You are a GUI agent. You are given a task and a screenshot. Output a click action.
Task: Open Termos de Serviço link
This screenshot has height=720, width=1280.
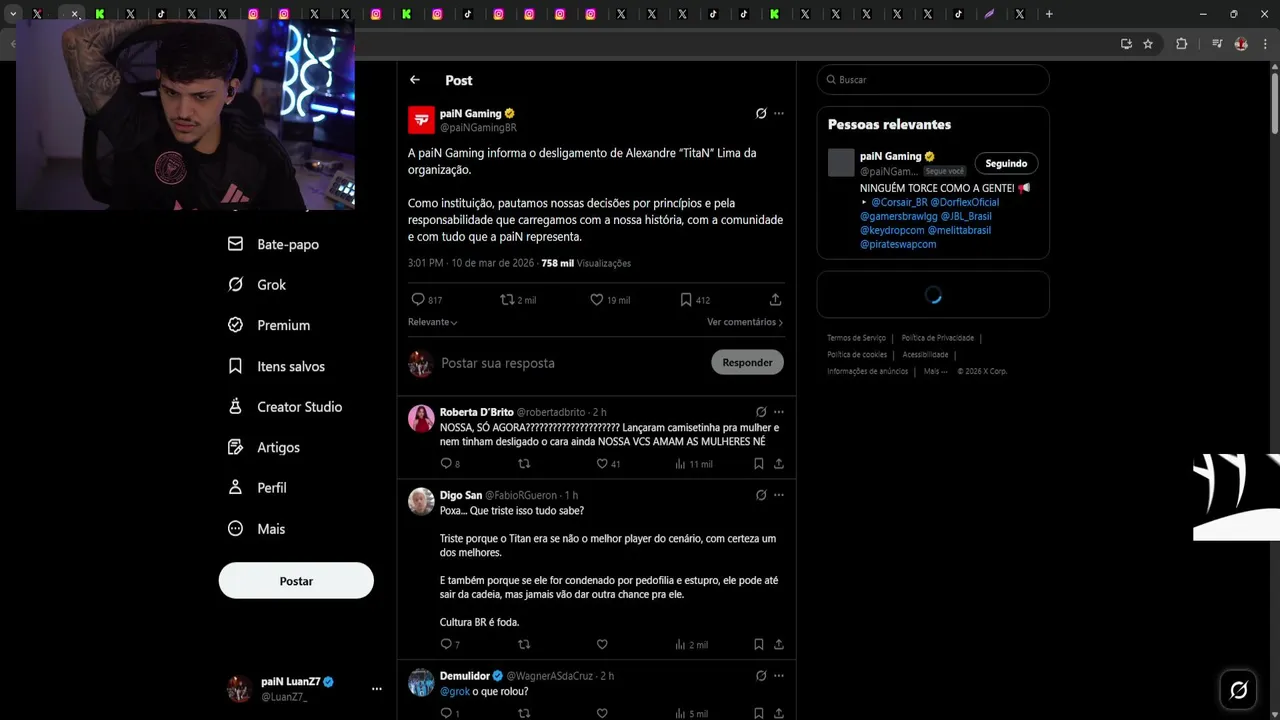click(856, 338)
